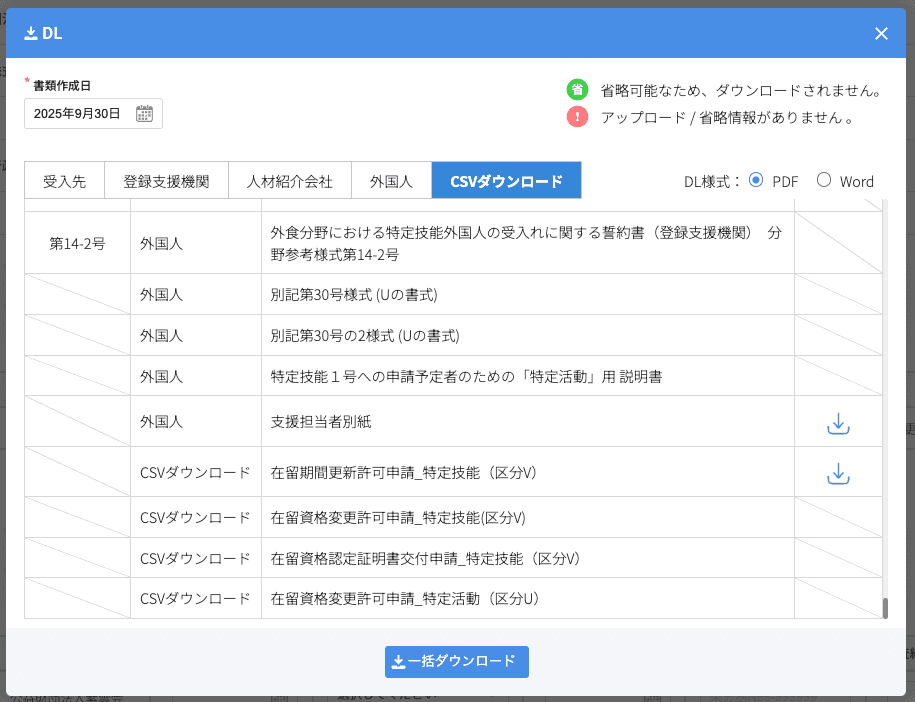Select the CSVダウンロード tab

[506, 180]
